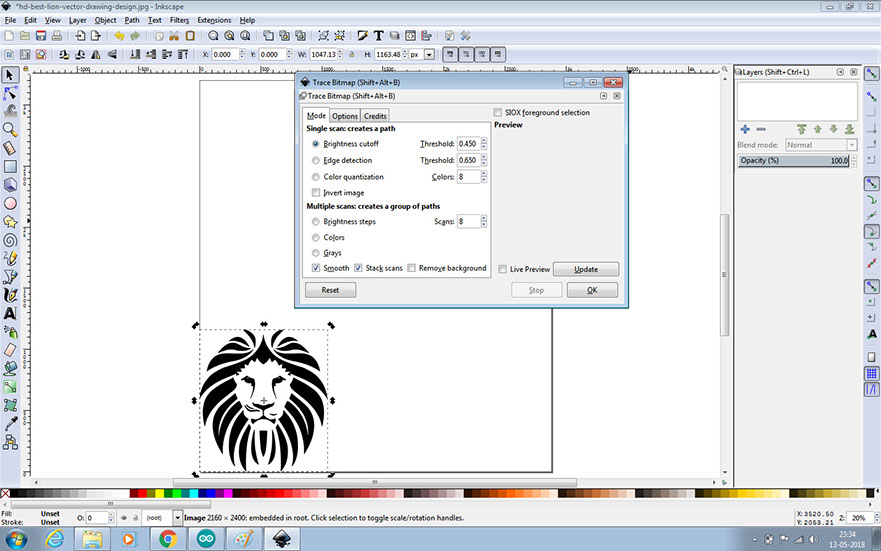Click the Reset button
The height and width of the screenshot is (551, 881).
pos(330,290)
